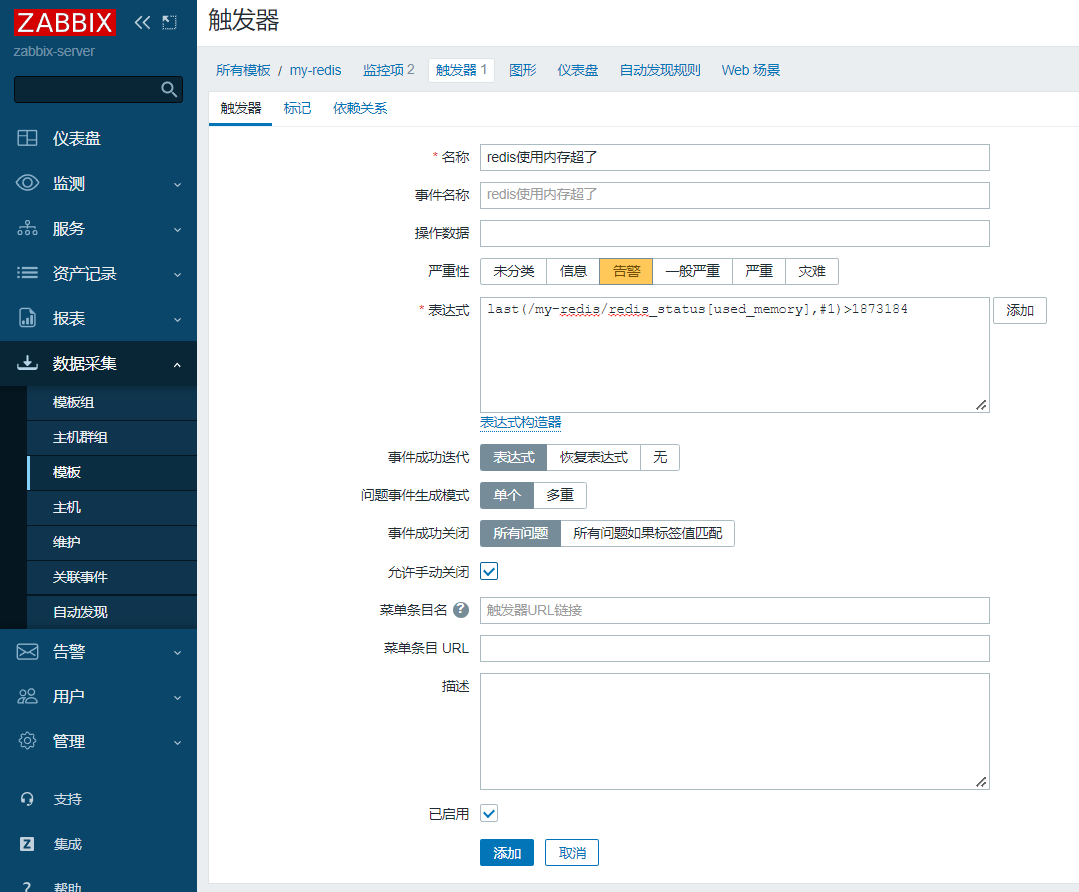Image resolution: width=1079 pixels, height=892 pixels.
Task: Click the ZABBIX logo
Action: click(x=65, y=23)
